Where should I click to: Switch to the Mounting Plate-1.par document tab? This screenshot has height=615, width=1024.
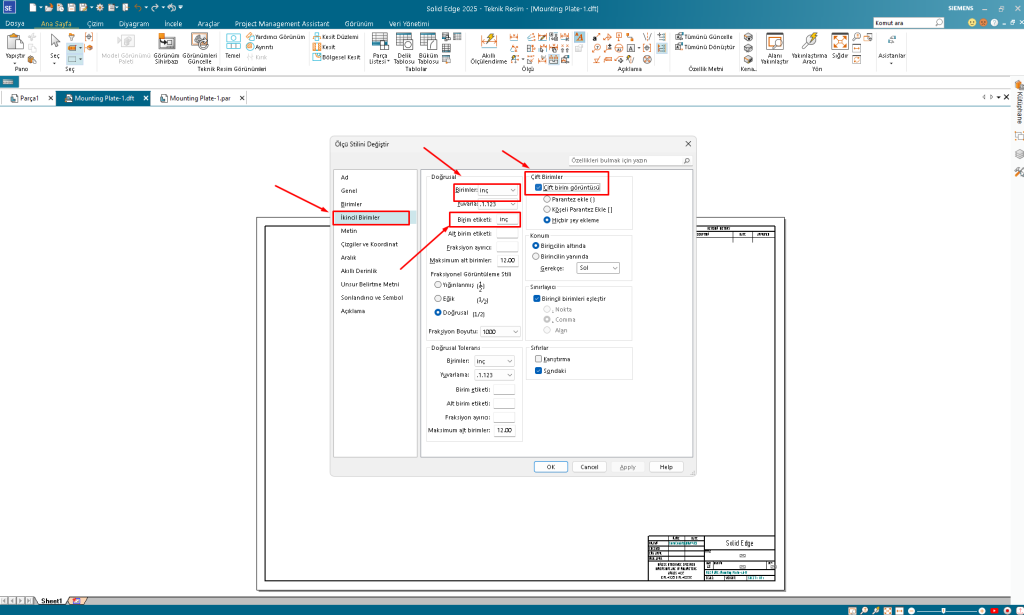click(199, 99)
